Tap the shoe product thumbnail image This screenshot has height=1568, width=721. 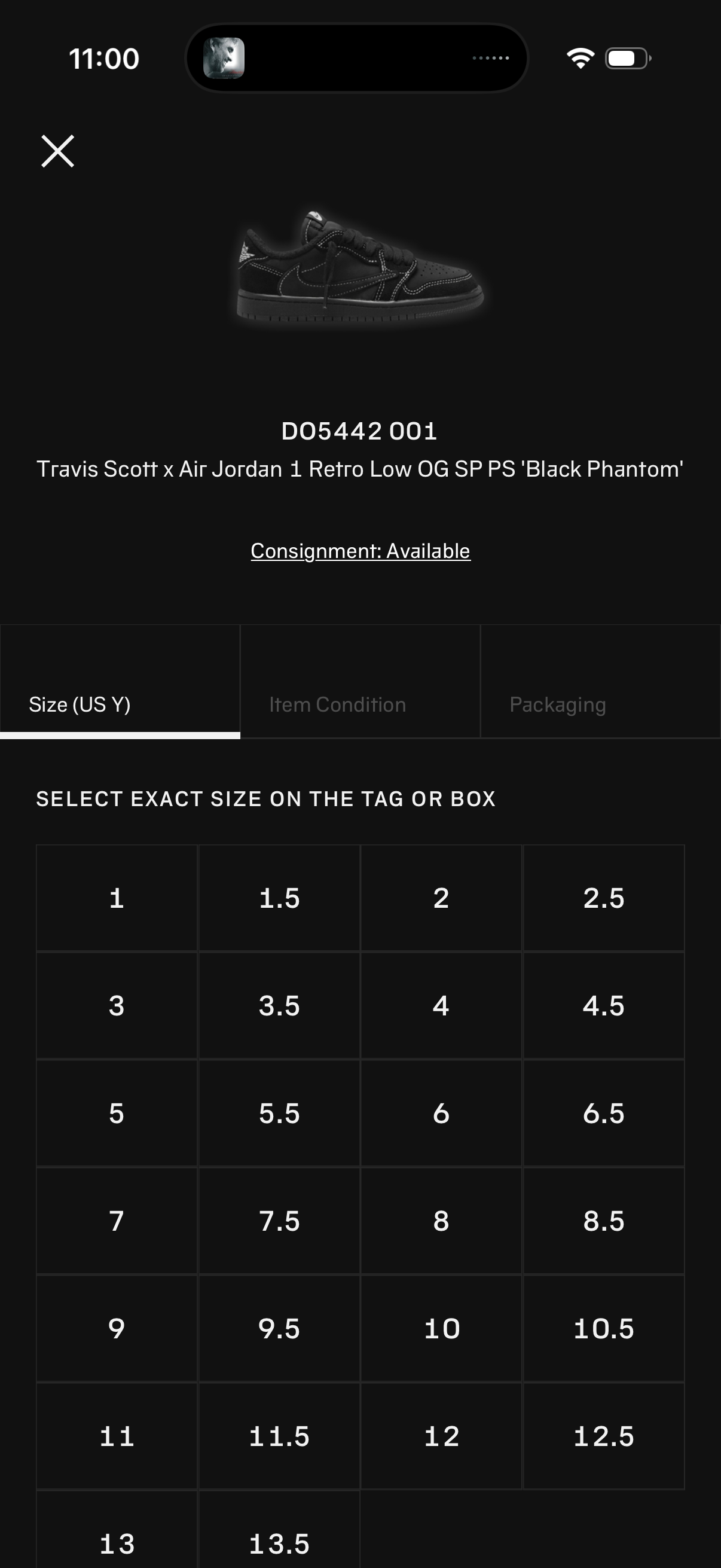coord(359,268)
